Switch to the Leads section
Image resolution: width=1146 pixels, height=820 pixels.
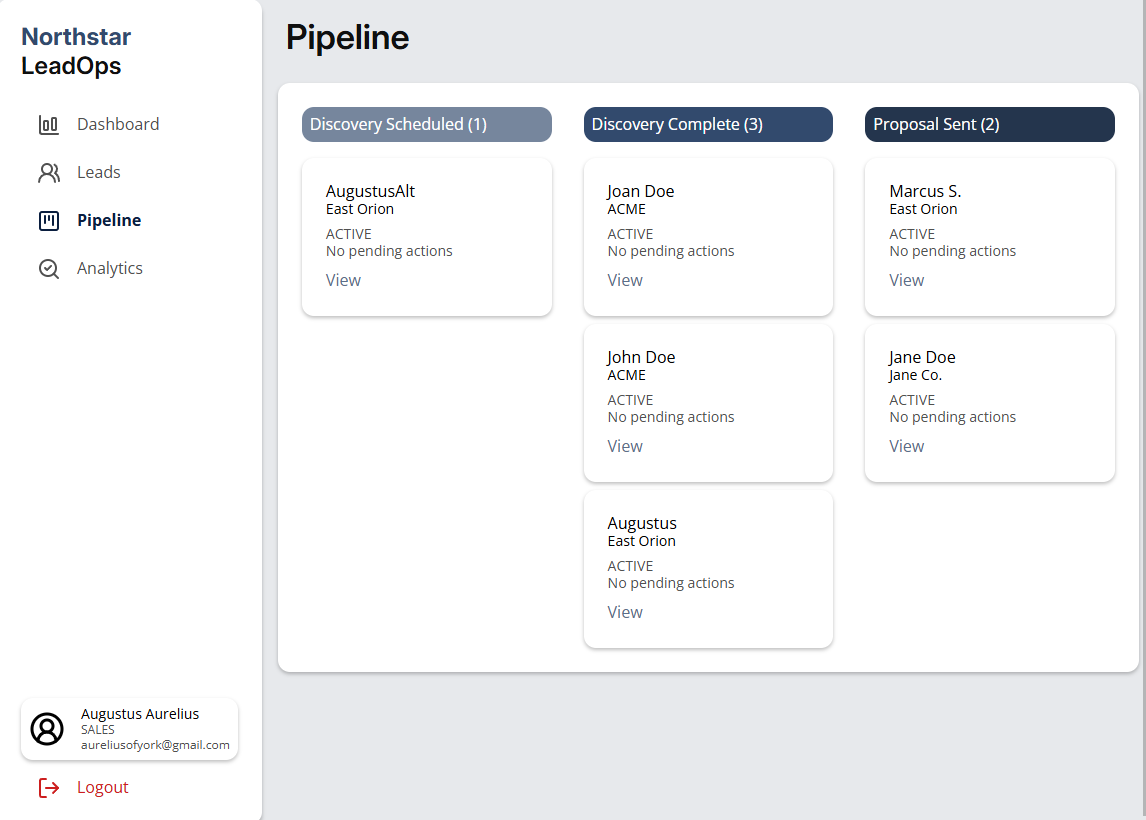click(97, 171)
